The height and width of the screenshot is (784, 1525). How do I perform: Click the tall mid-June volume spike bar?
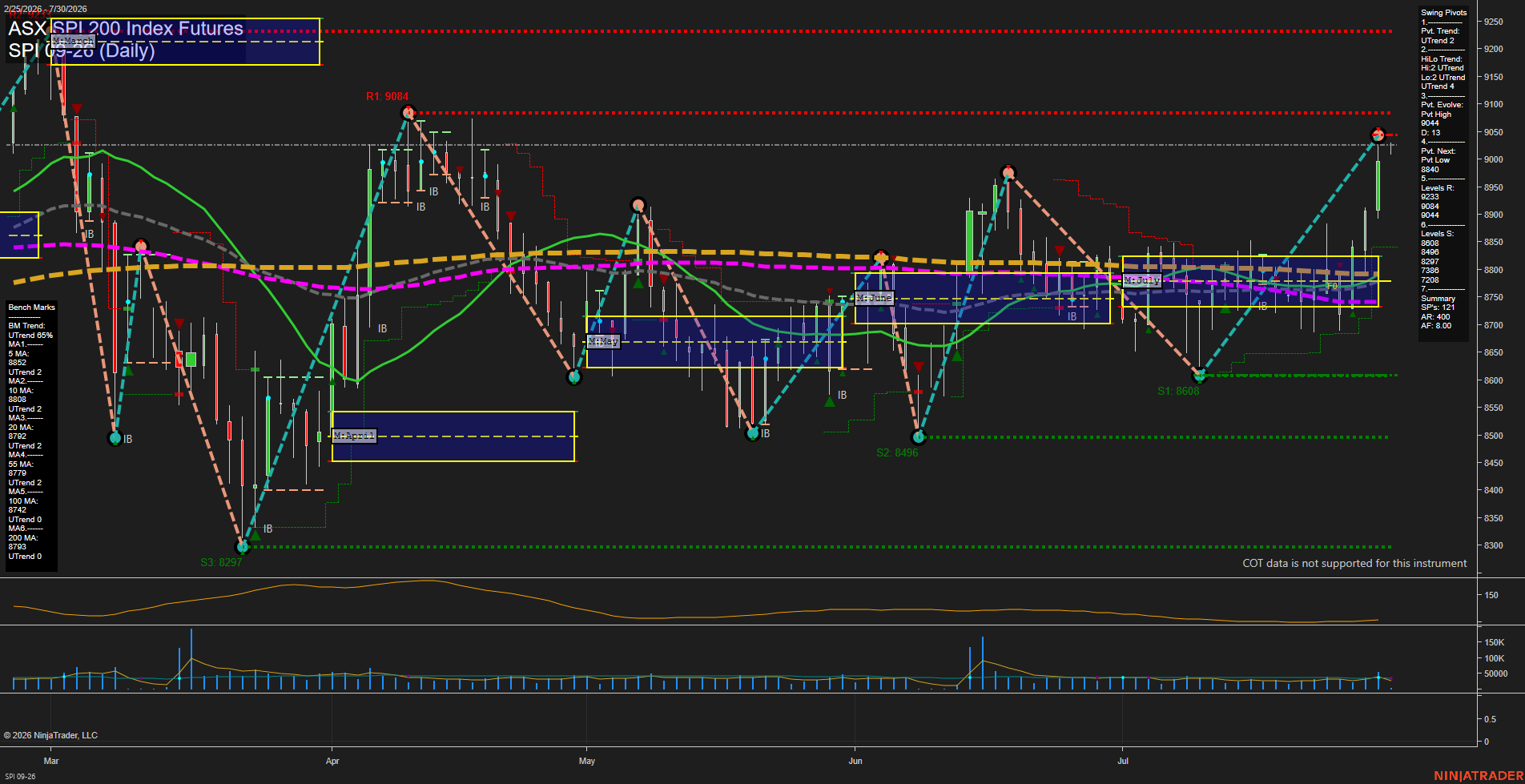[x=982, y=663]
